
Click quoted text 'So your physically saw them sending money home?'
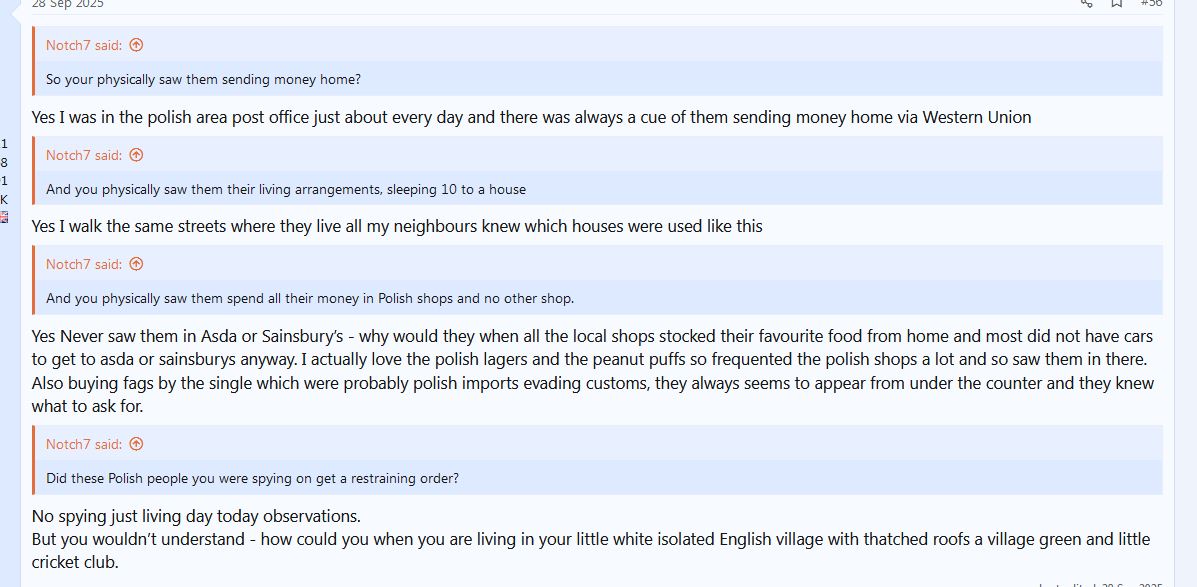point(203,79)
